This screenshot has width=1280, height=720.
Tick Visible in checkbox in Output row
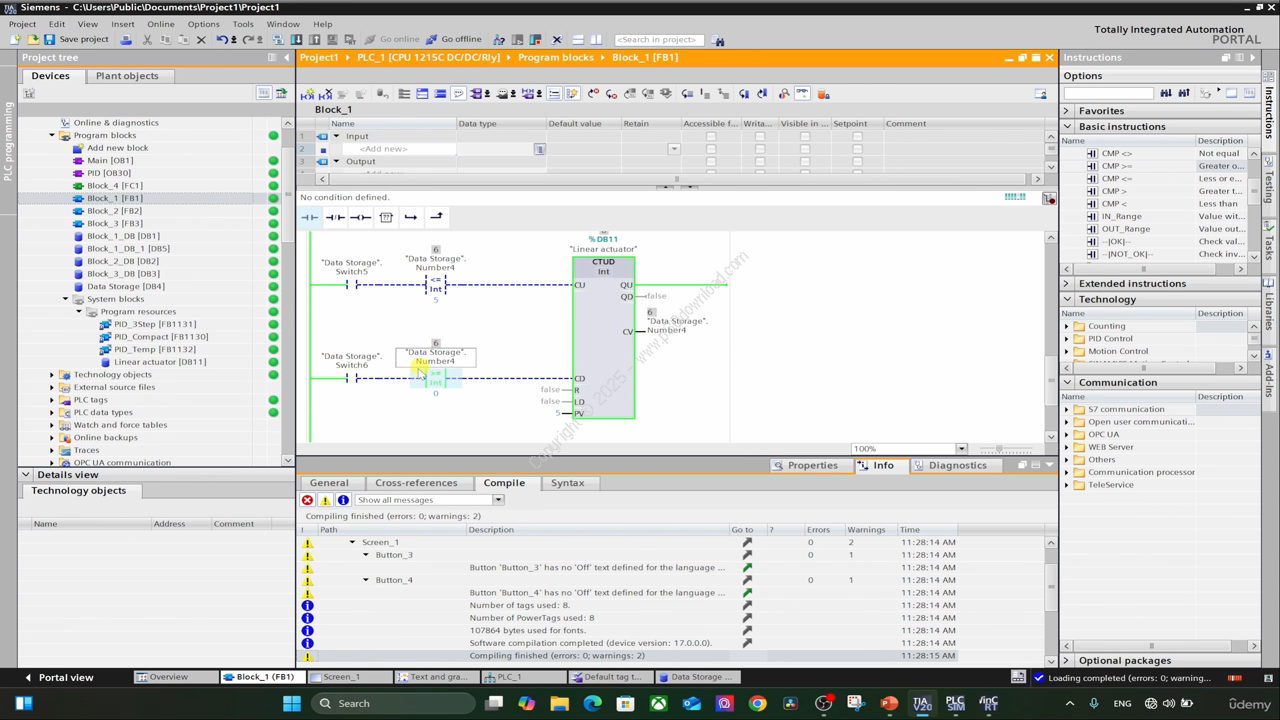point(807,161)
